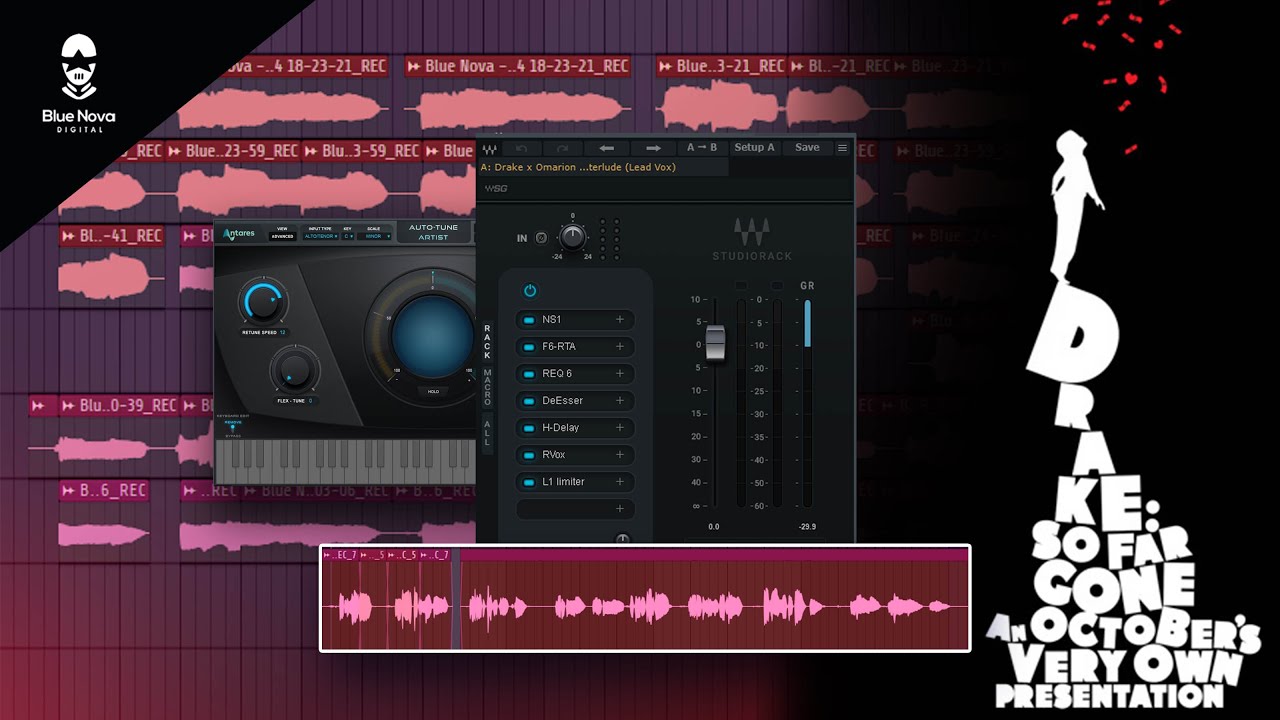
Task: Bypass the L1 limiter plugin
Action: (529, 482)
